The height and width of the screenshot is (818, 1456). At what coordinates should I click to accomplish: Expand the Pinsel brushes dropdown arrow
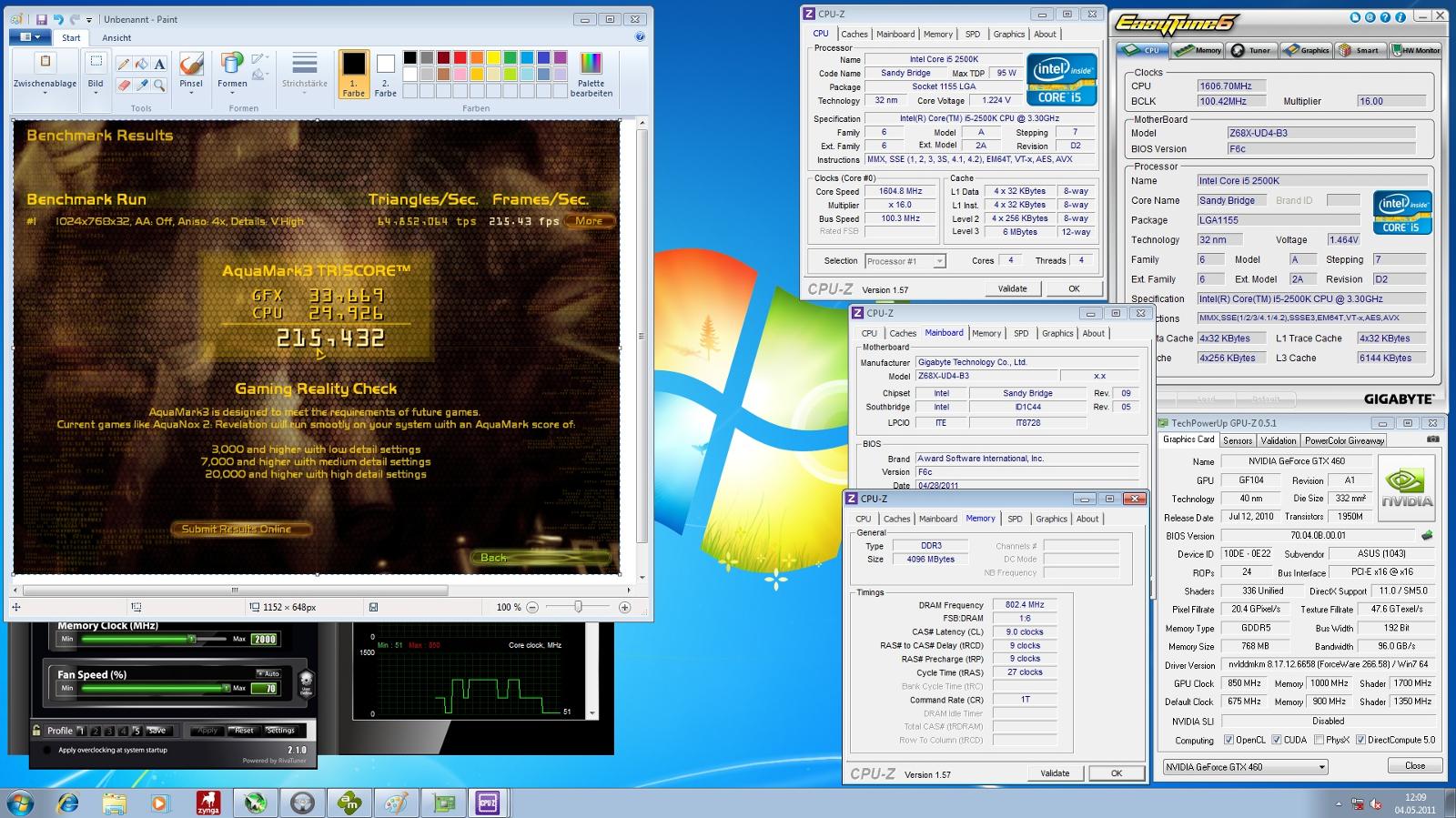click(x=191, y=94)
